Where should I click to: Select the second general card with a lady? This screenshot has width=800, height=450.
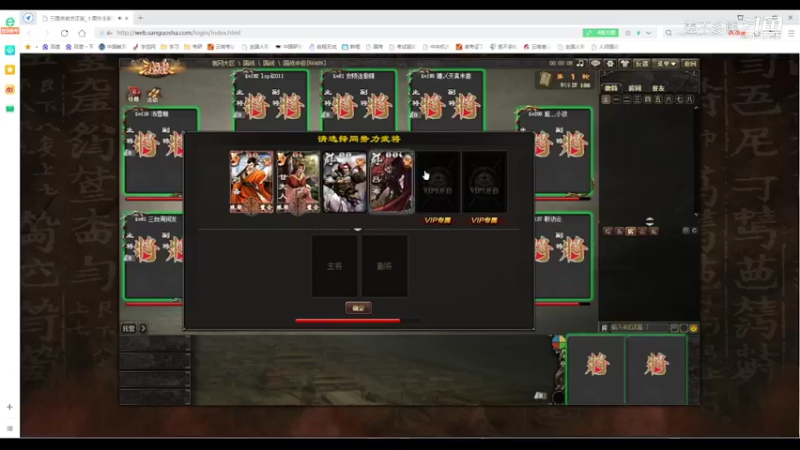click(x=298, y=182)
